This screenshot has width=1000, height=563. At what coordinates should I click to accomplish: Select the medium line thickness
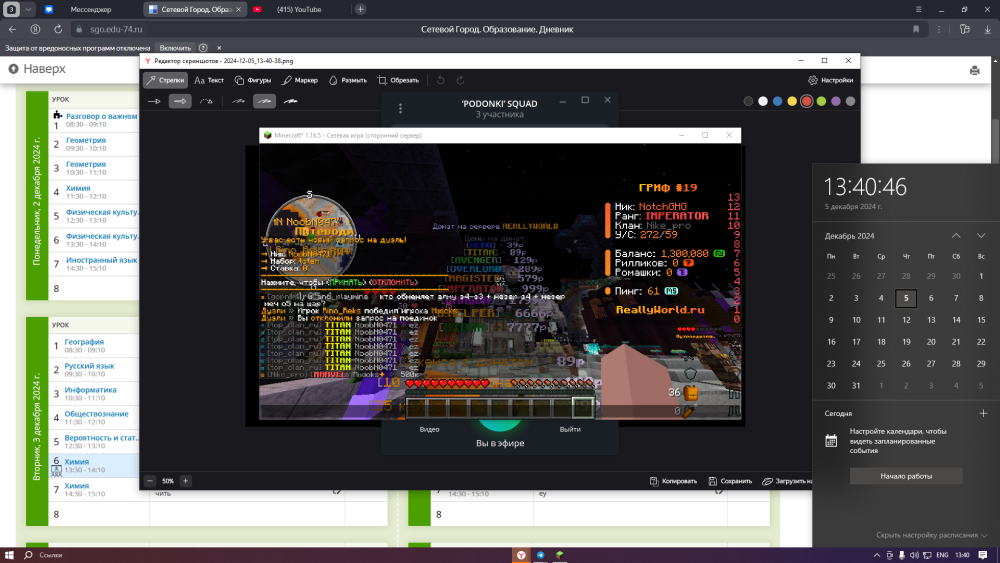tap(265, 101)
